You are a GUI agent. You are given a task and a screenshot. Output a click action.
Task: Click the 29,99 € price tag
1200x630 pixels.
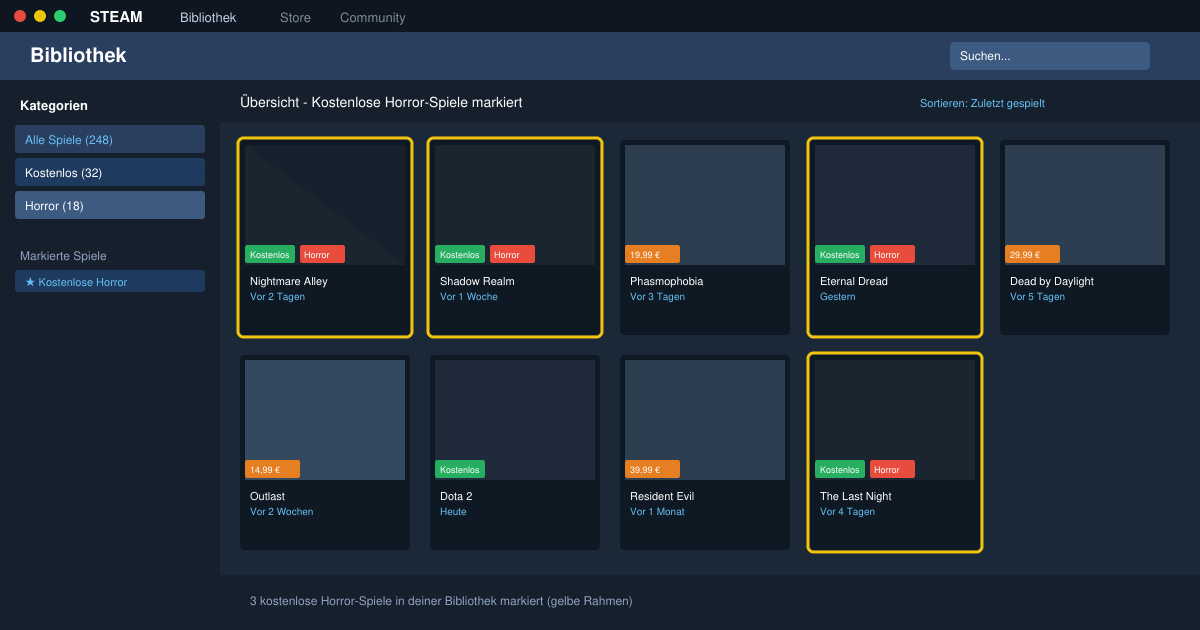pyautogui.click(x=1032, y=254)
